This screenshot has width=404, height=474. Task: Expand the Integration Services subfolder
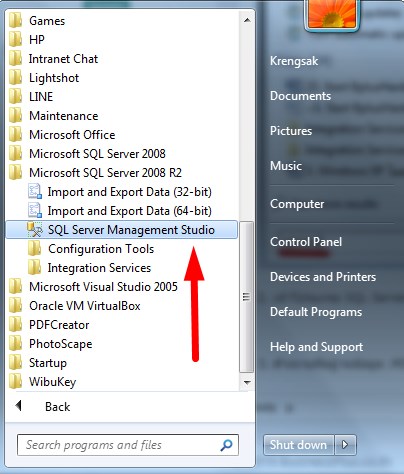(99, 268)
